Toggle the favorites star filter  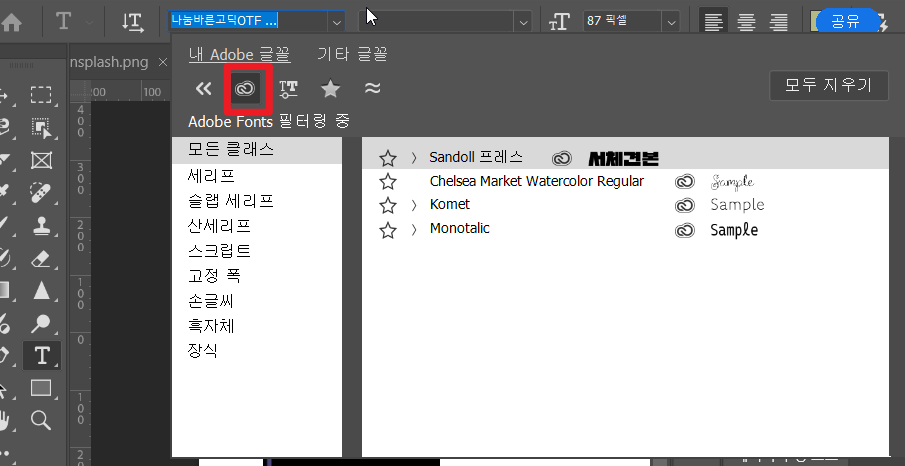tap(330, 89)
